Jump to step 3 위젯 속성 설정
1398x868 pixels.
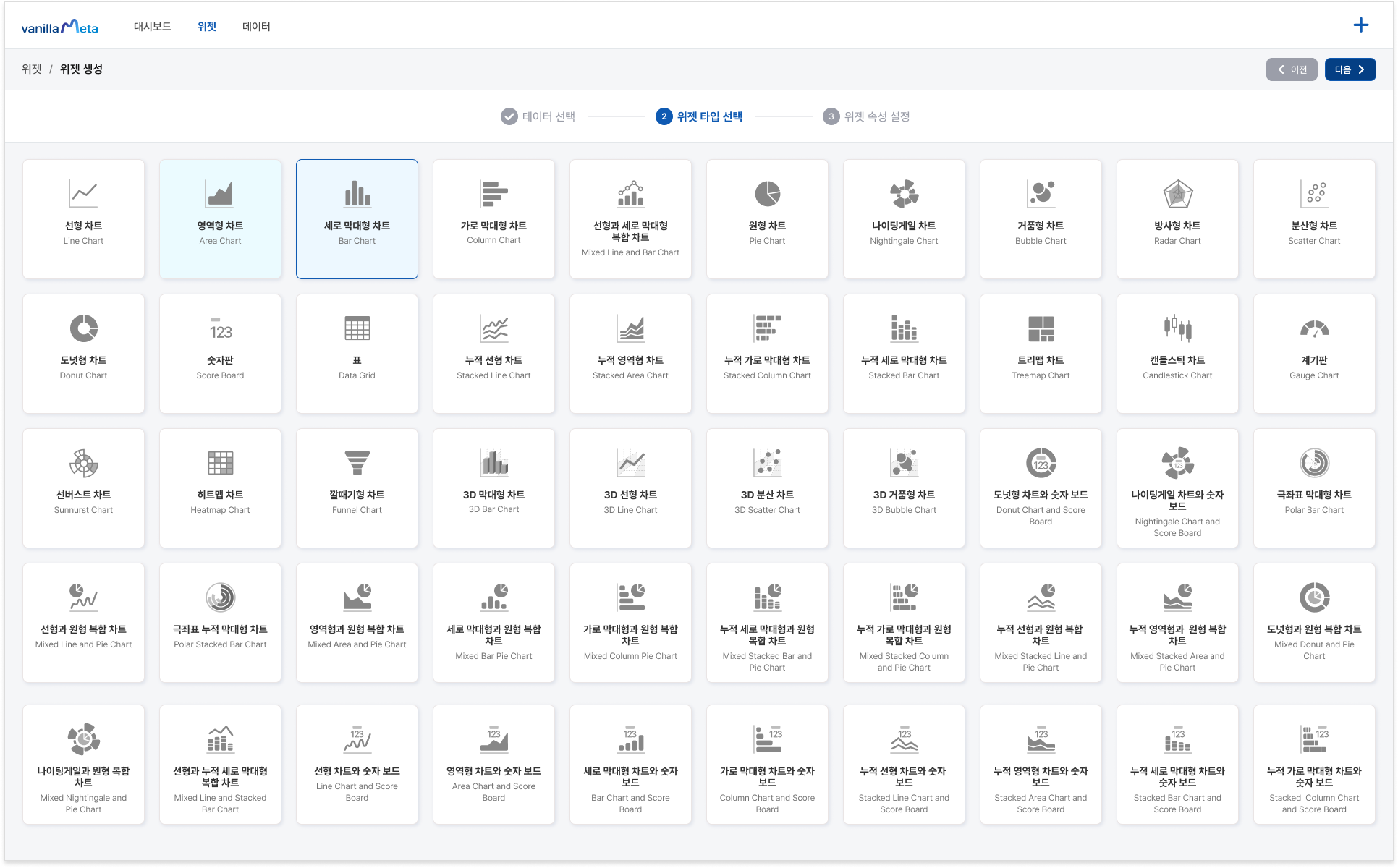[x=867, y=116]
